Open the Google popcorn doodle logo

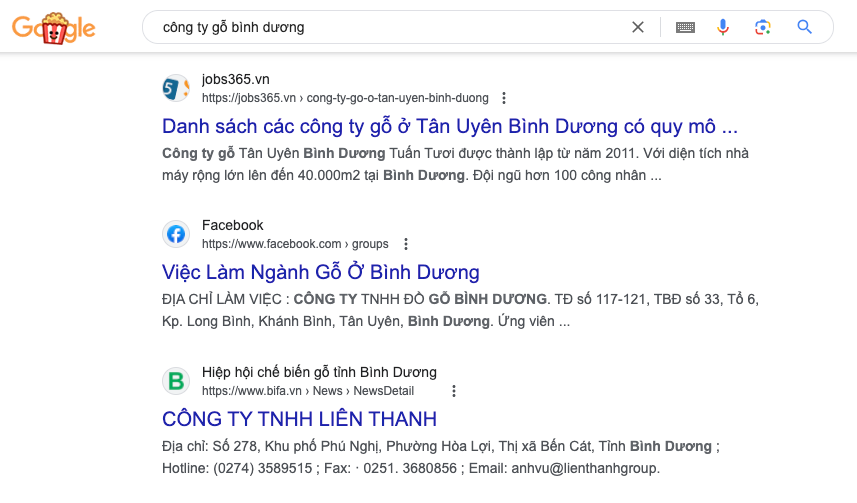coord(54,28)
